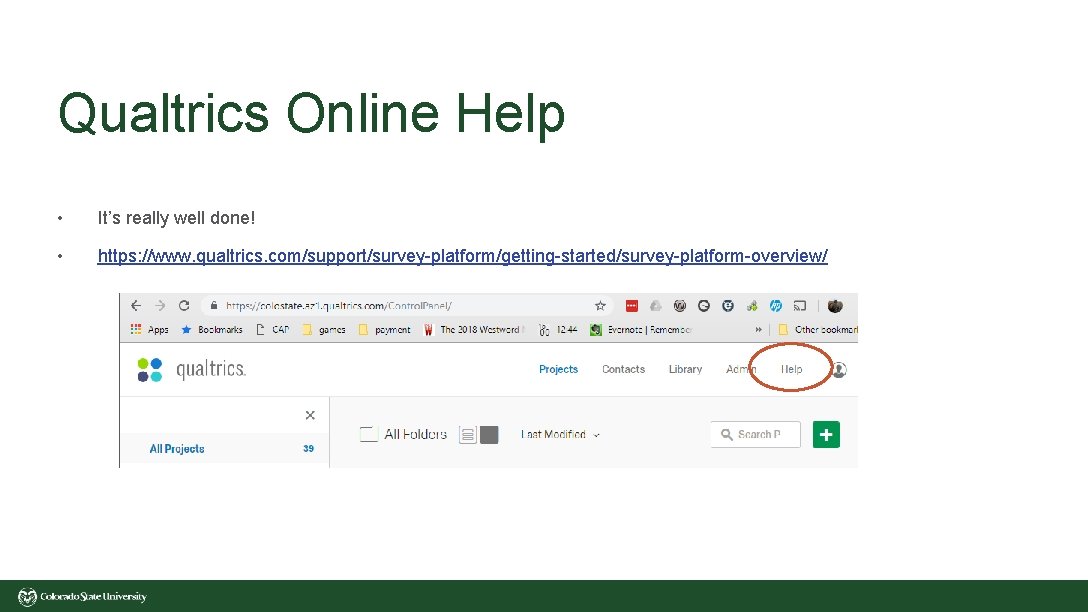Open the CAP bookmark
This screenshot has height=612, width=1088.
(x=273, y=330)
